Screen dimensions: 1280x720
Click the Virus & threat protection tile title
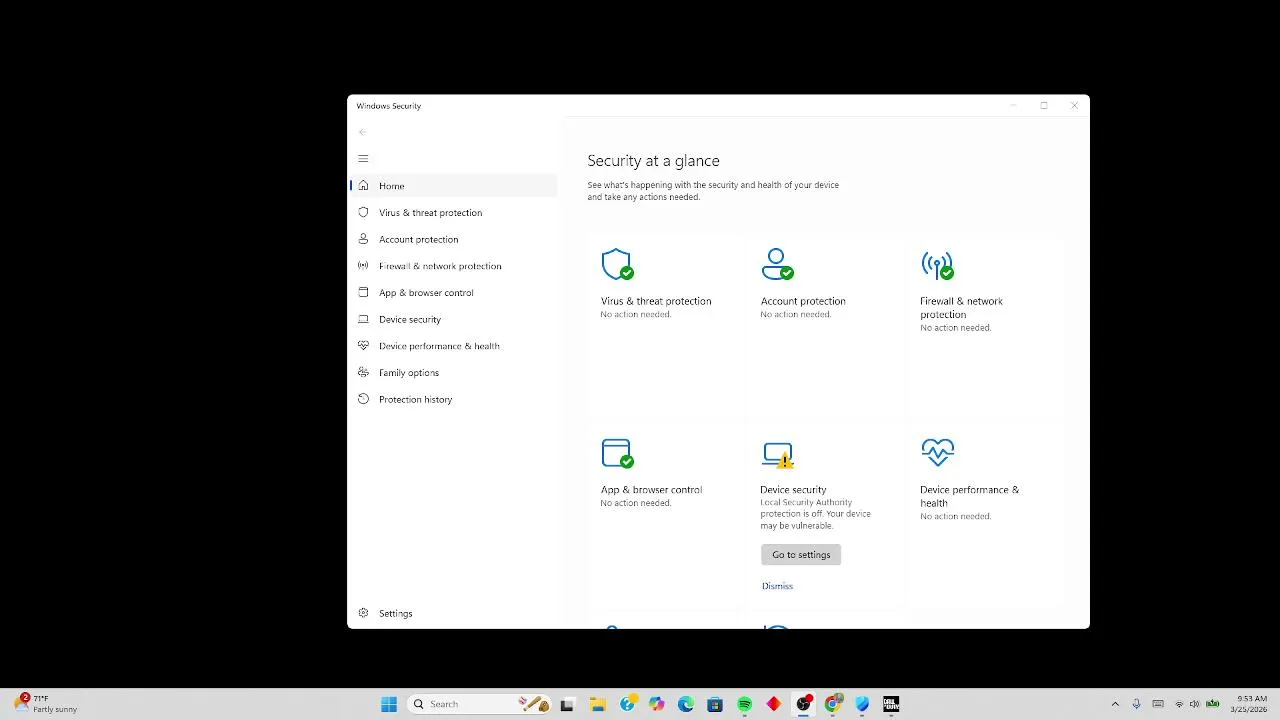click(x=656, y=301)
